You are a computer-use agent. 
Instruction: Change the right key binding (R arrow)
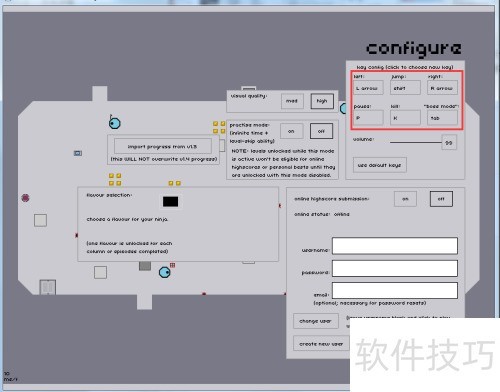click(x=442, y=88)
